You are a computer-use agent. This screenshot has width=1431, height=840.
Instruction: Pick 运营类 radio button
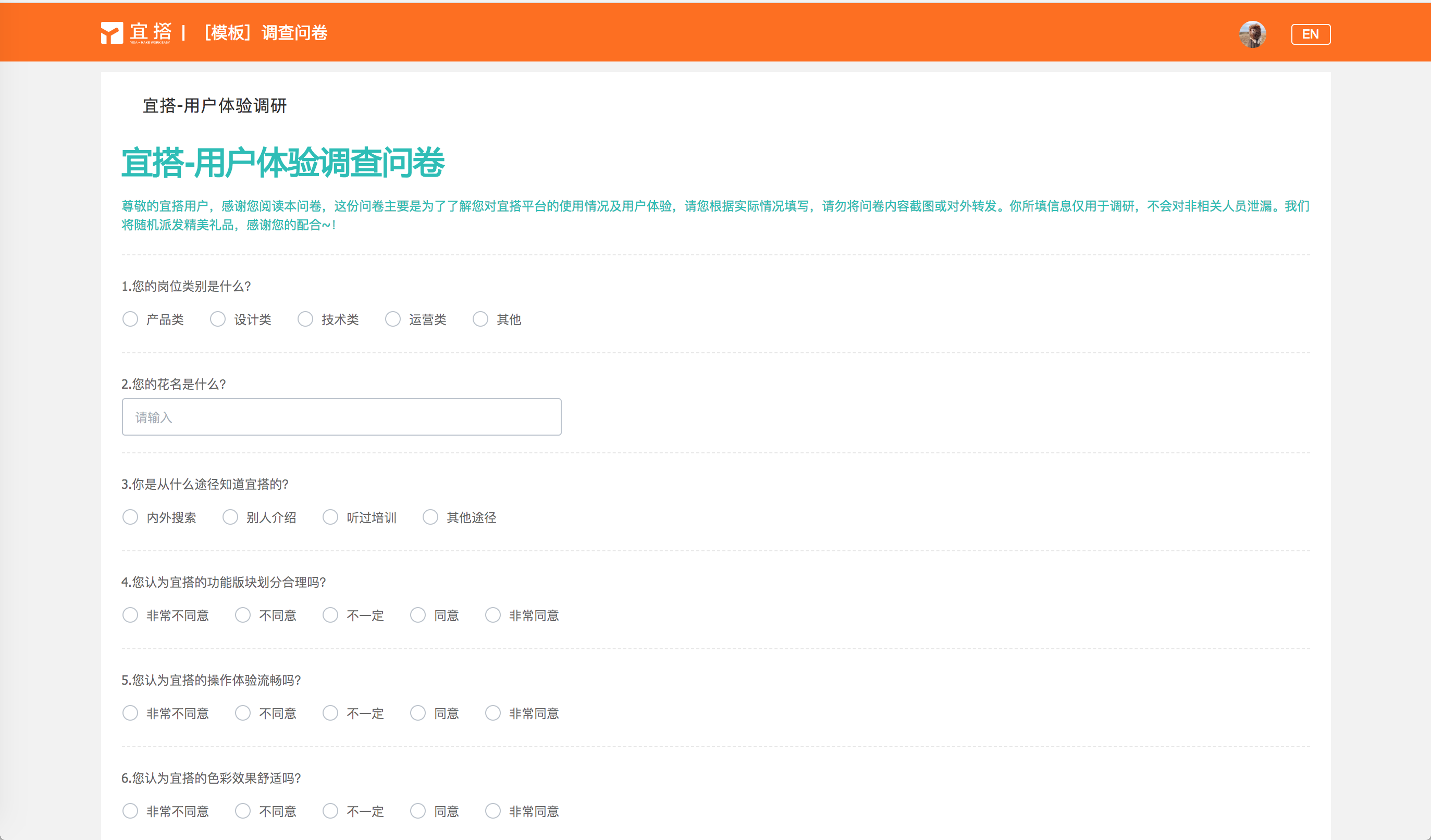393,319
